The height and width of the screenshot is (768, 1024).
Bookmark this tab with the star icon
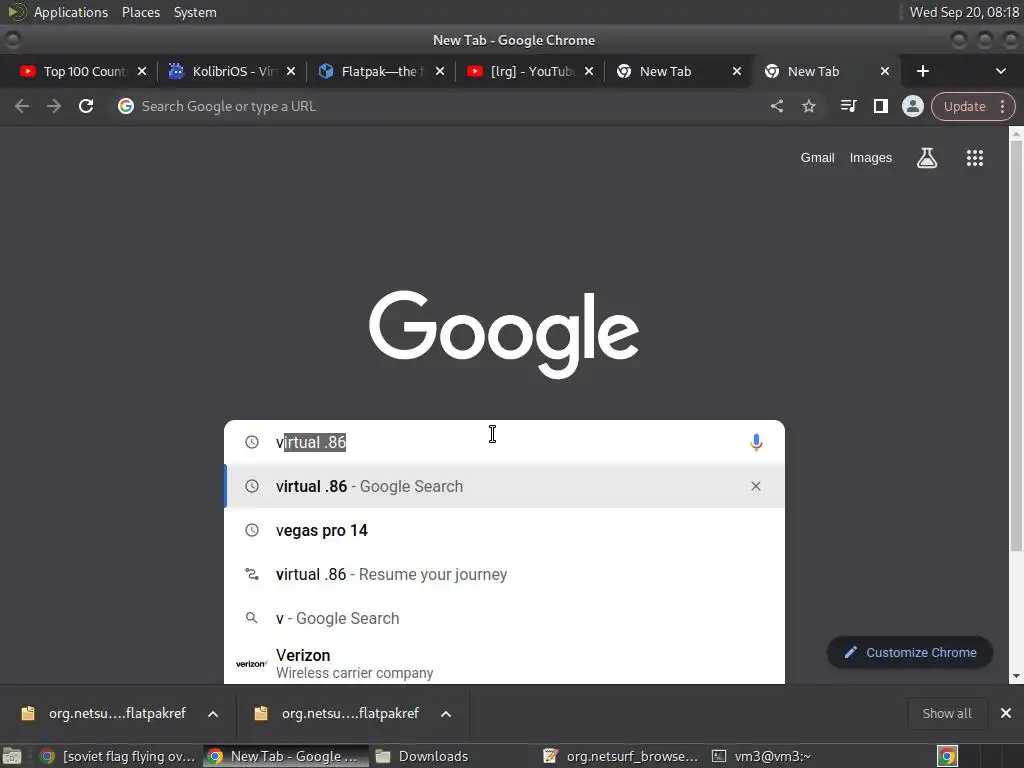(809, 106)
